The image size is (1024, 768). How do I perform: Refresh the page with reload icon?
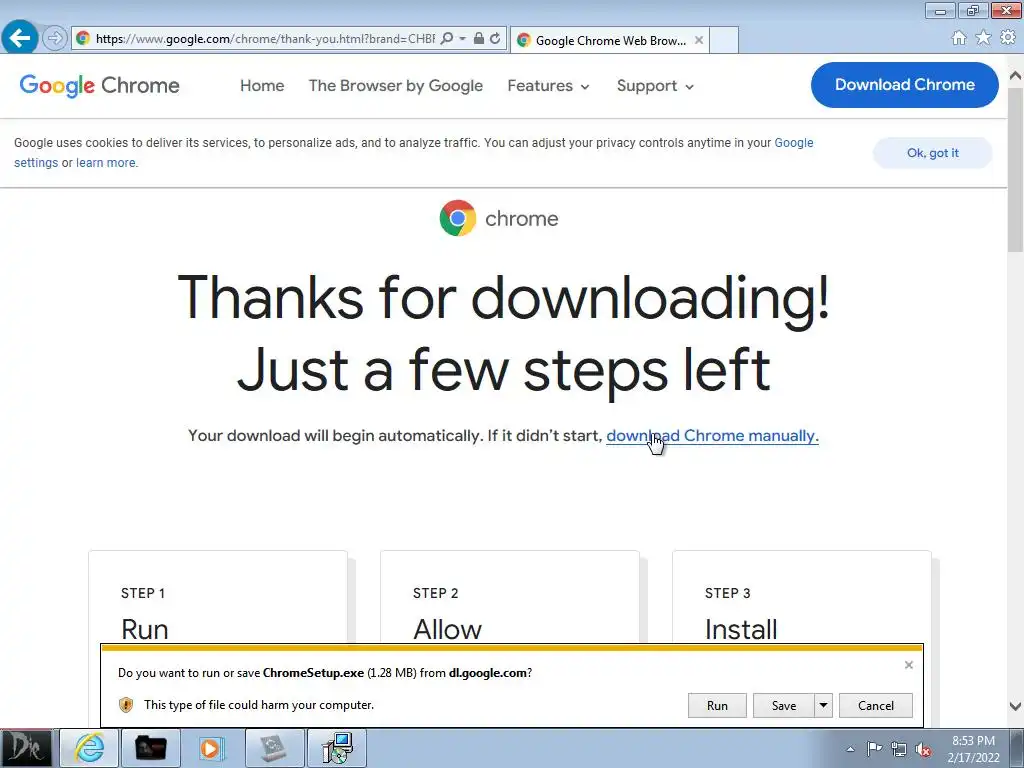point(495,39)
